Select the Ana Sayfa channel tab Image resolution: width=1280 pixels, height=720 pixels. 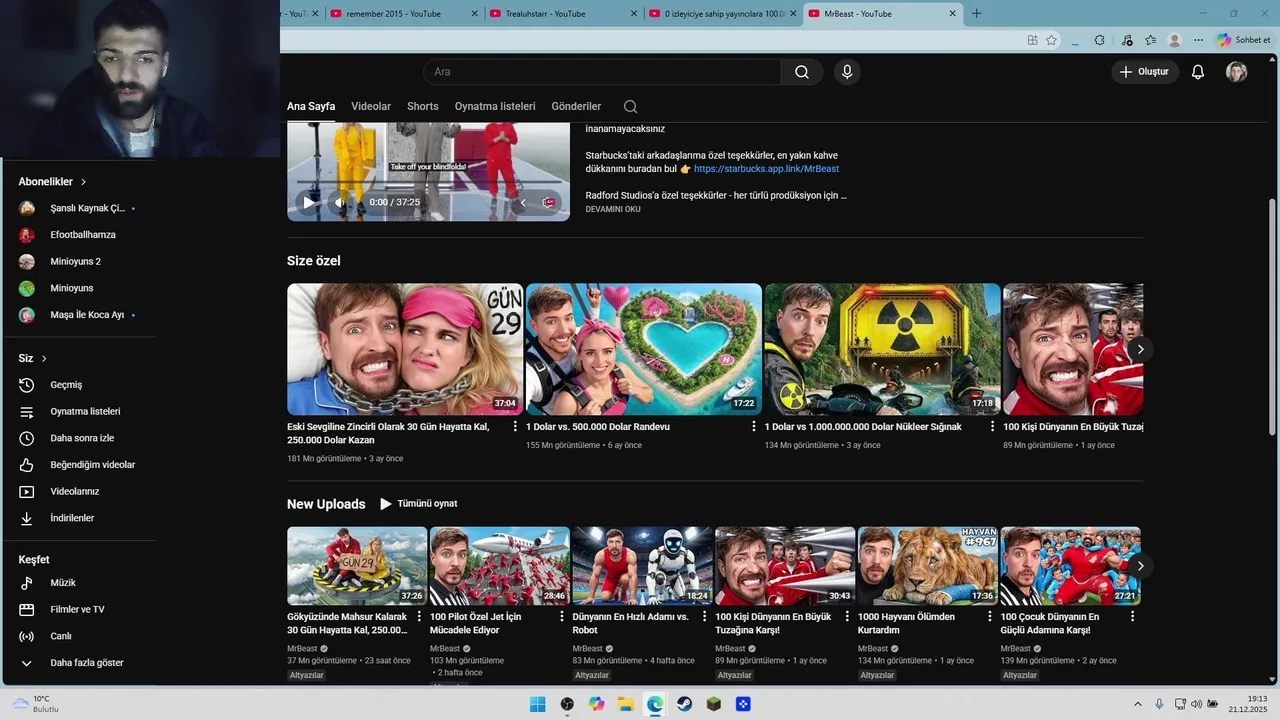click(x=311, y=106)
